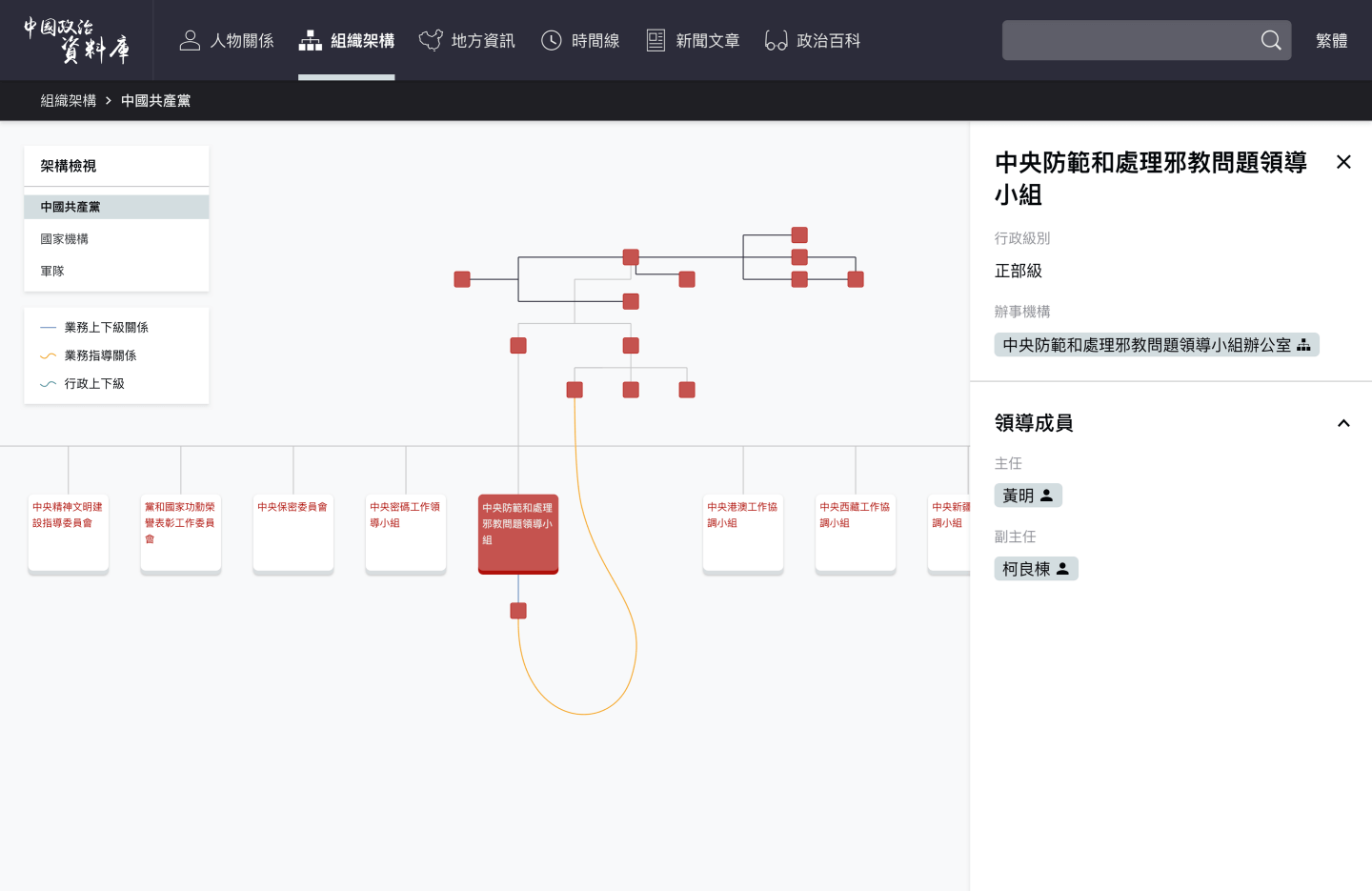Click the person icon beside 柯良棟

pyautogui.click(x=1064, y=568)
